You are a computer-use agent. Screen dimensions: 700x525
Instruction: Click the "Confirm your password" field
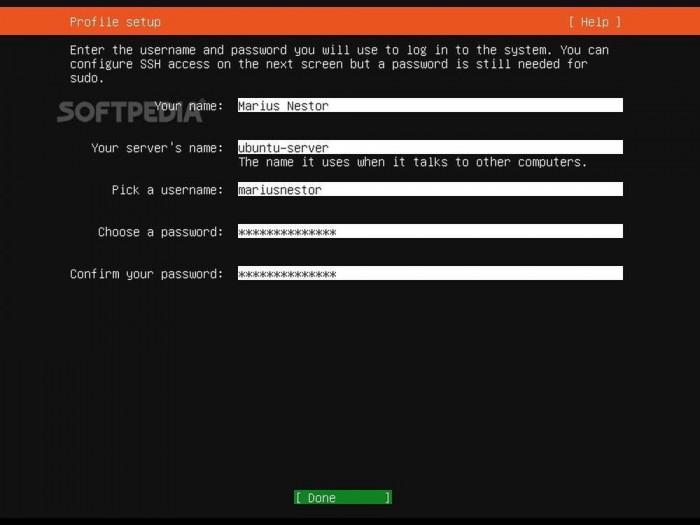click(x=430, y=273)
